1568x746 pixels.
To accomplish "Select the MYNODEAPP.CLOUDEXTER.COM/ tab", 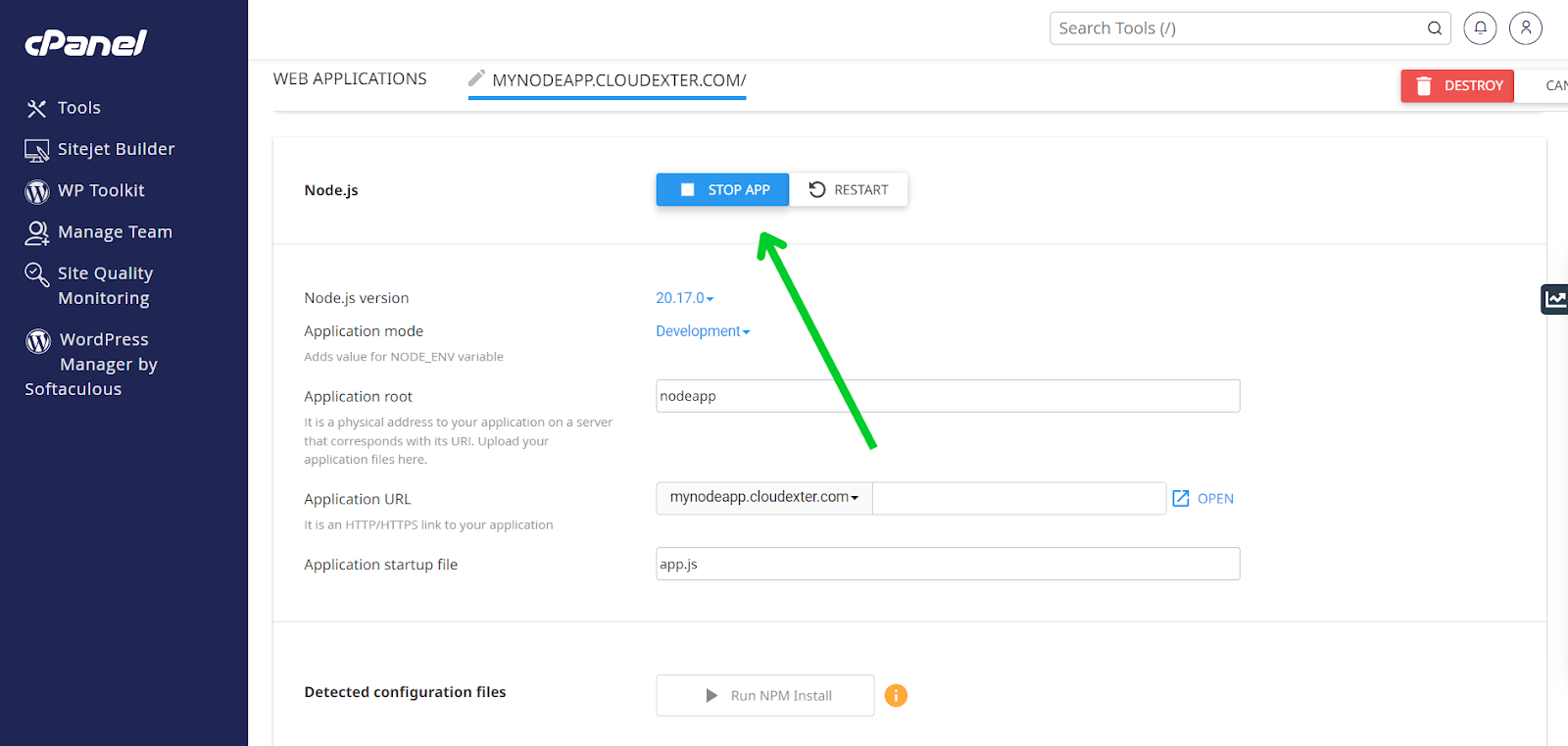I will pyautogui.click(x=618, y=80).
